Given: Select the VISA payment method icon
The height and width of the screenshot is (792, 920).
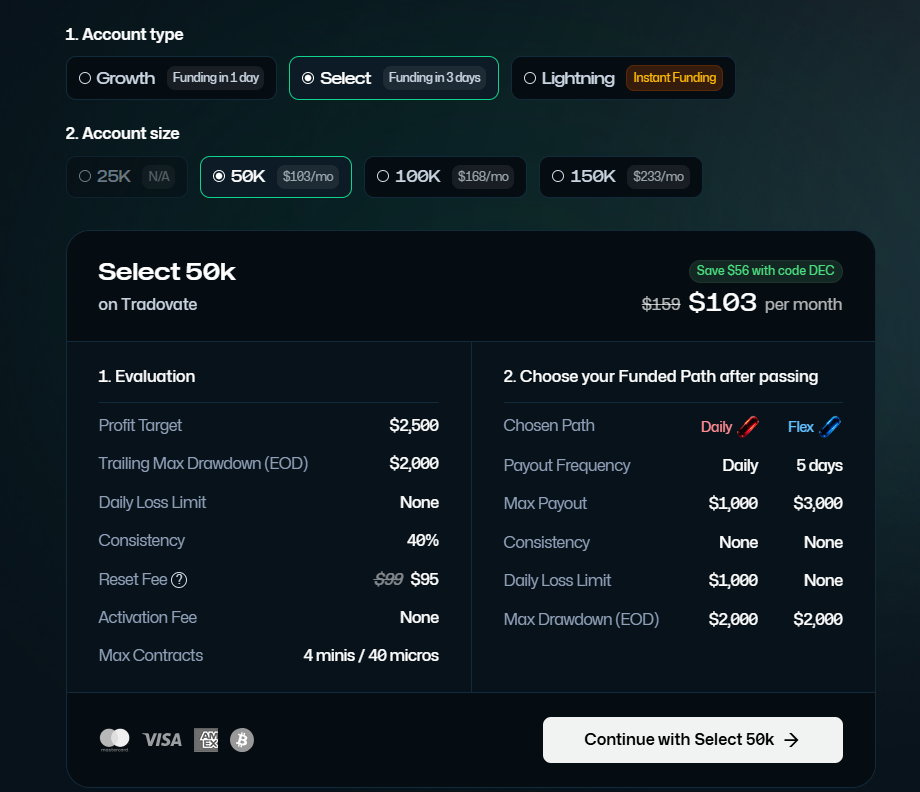Looking at the screenshot, I should click(163, 740).
